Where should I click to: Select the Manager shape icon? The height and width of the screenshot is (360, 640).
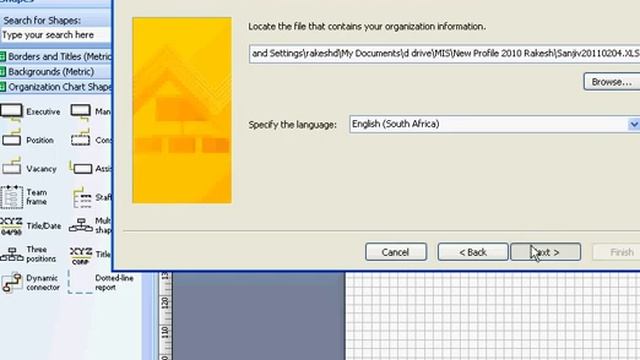pos(80,112)
